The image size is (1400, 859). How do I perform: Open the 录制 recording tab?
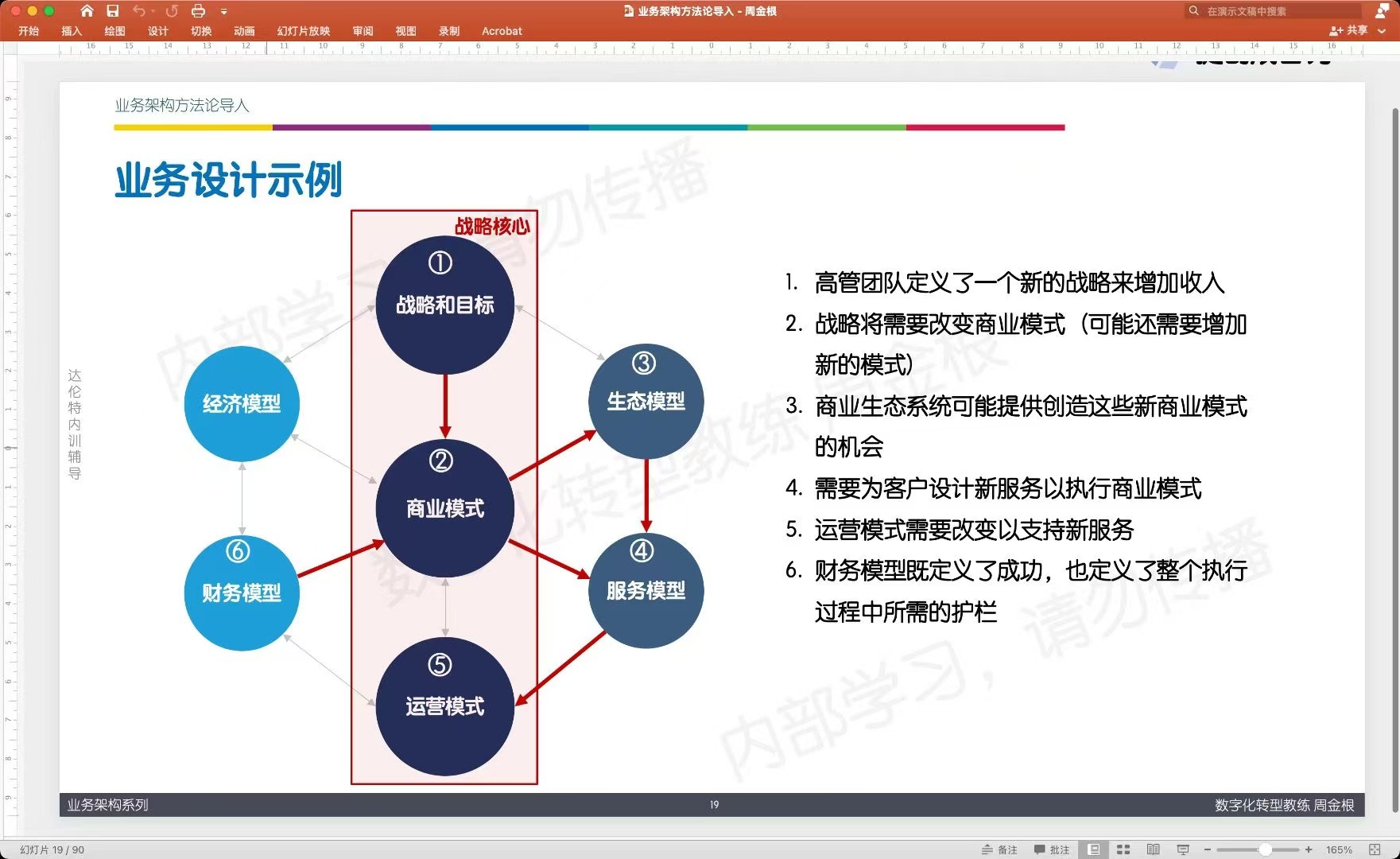(x=449, y=31)
